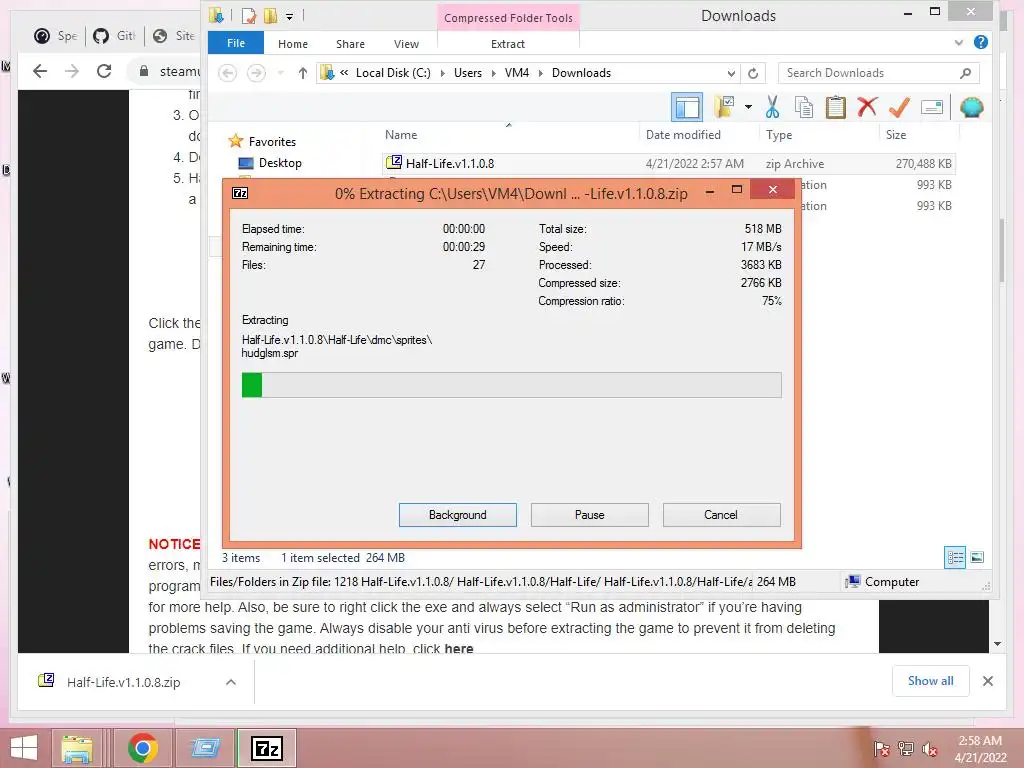The width and height of the screenshot is (1024, 768).
Task: Close the Chrome downloads bar
Action: [987, 681]
